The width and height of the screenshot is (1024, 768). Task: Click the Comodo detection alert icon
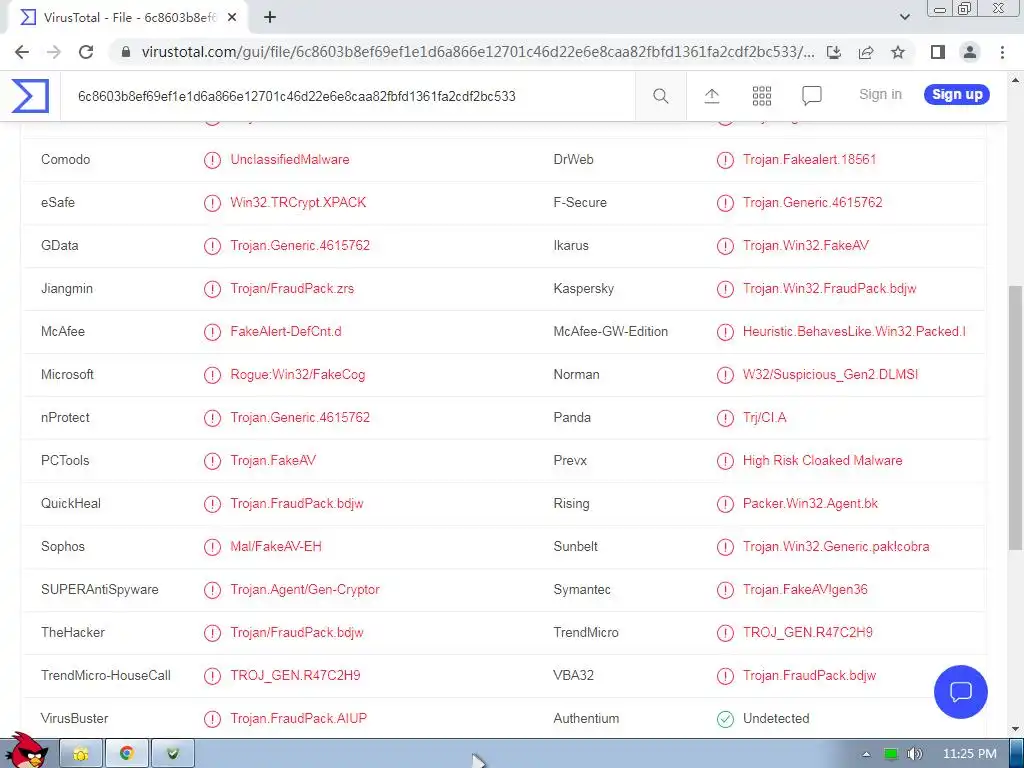pos(212,160)
